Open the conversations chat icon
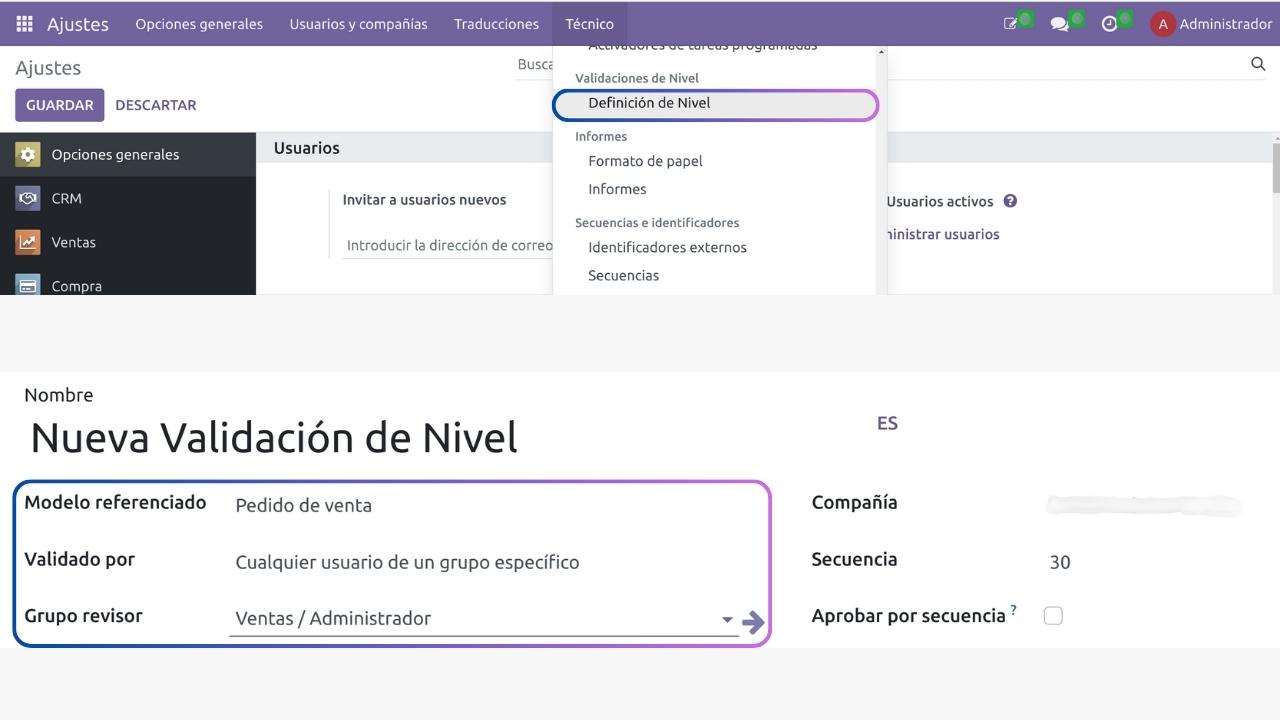 coord(1059,24)
